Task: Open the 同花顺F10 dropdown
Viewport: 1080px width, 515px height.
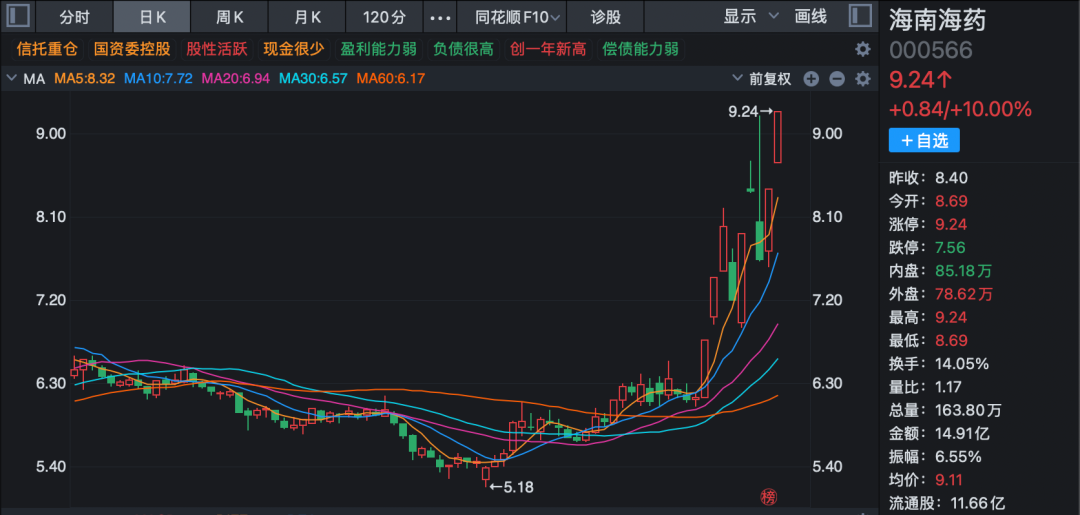Action: click(x=516, y=17)
